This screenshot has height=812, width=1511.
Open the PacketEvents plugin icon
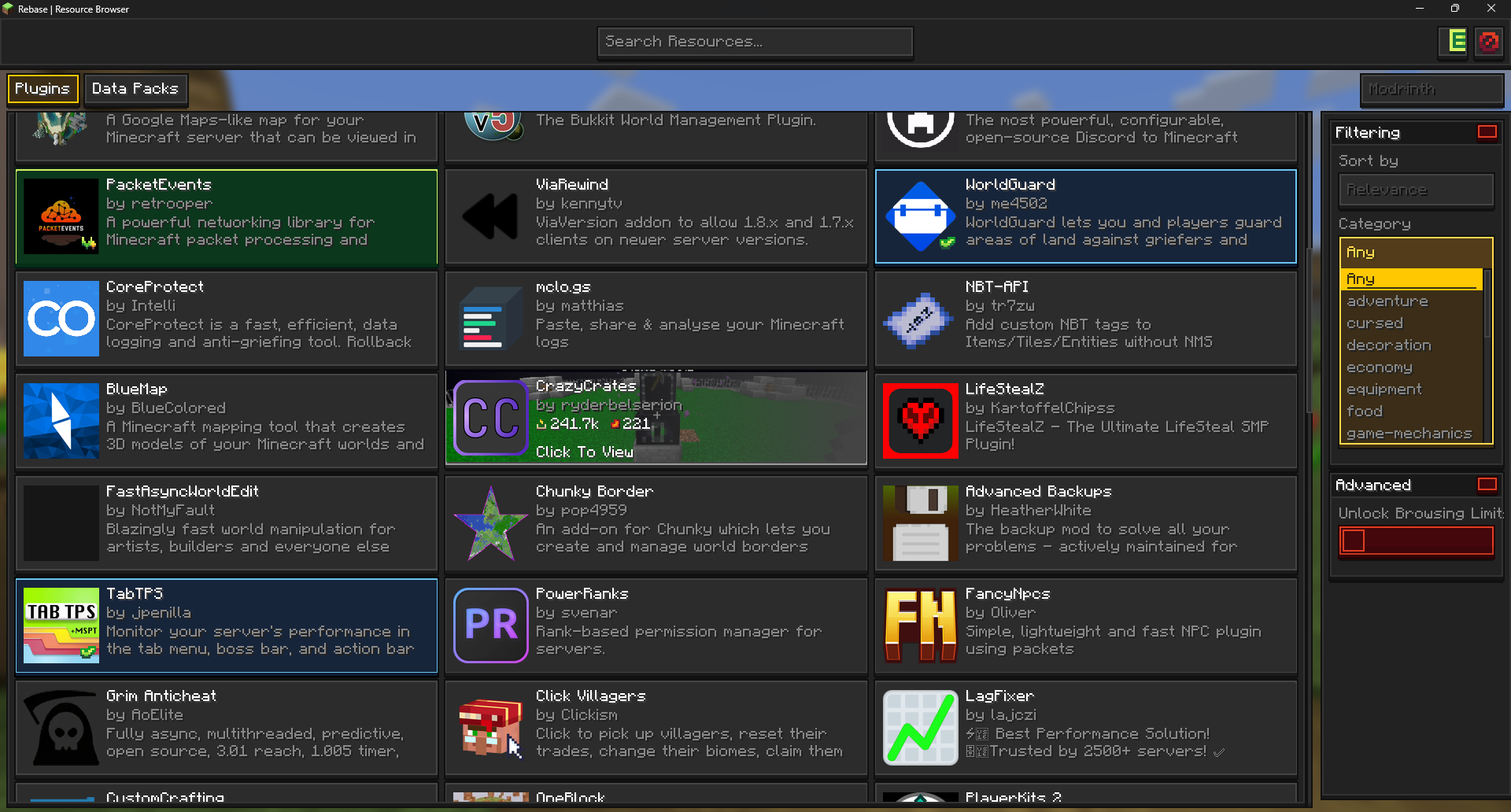[61, 216]
